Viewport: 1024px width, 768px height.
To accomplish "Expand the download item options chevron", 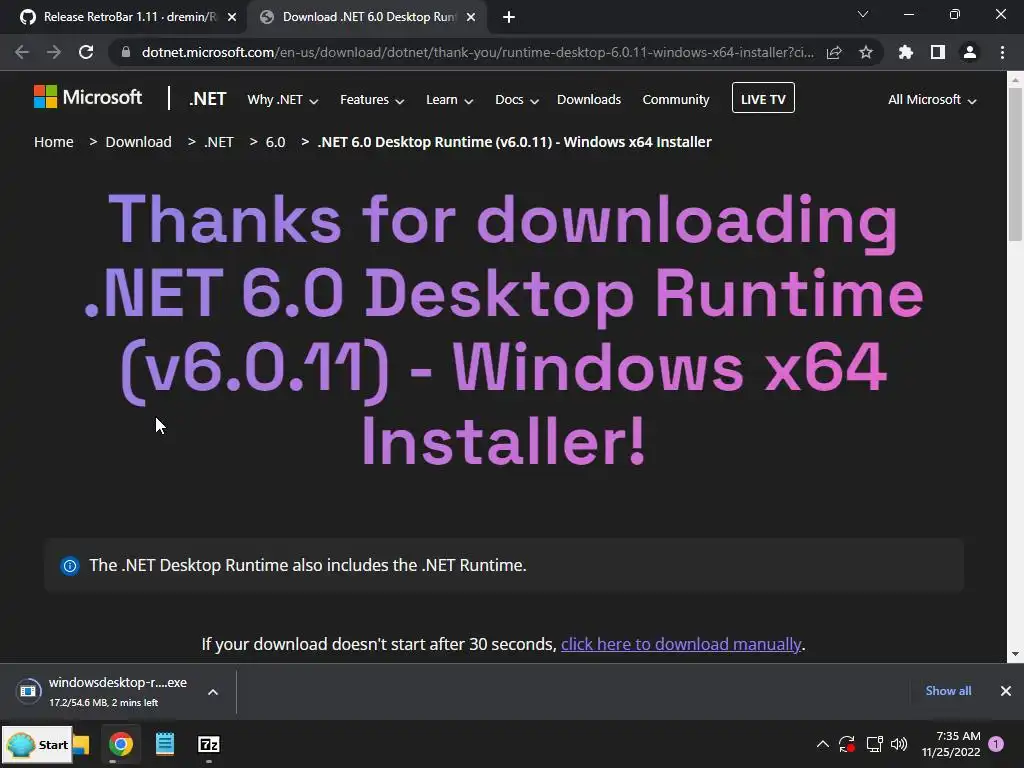I will click(x=213, y=692).
